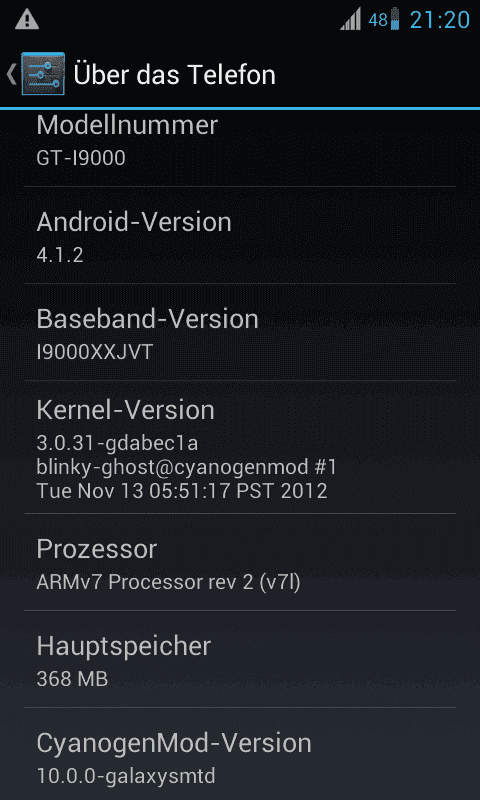The height and width of the screenshot is (800, 480).
Task: Tap the I9000XXJVT baseband value
Action: pyautogui.click(x=95, y=352)
